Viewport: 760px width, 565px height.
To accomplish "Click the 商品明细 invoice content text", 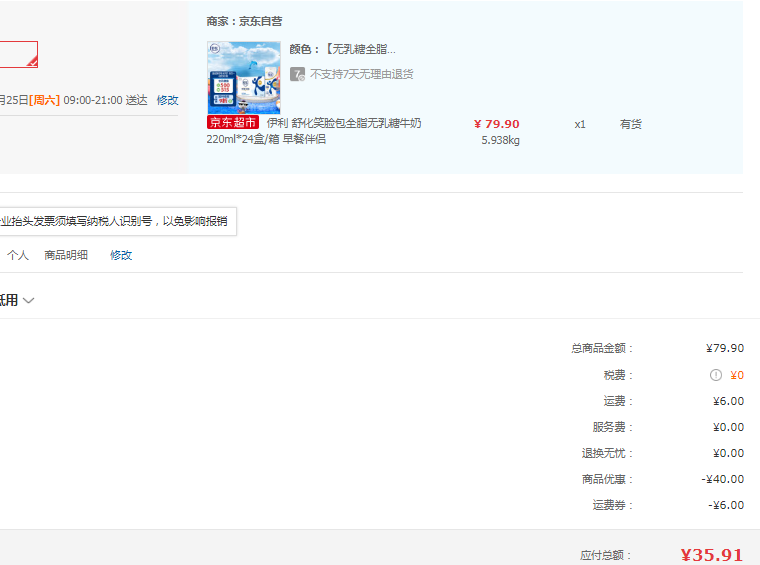I will click(x=66, y=255).
